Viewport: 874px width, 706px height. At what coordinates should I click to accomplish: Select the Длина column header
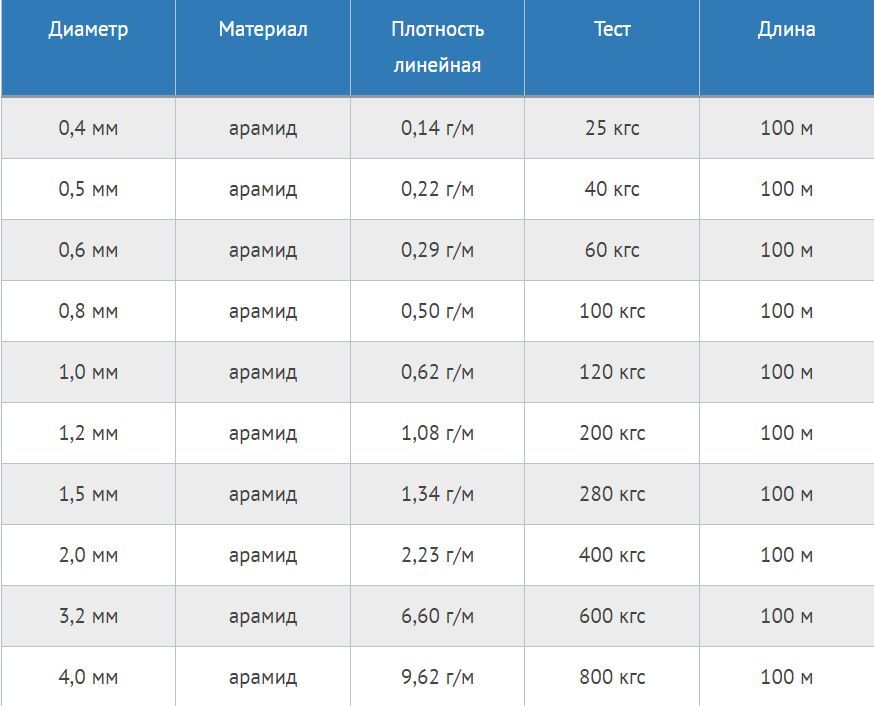(786, 47)
